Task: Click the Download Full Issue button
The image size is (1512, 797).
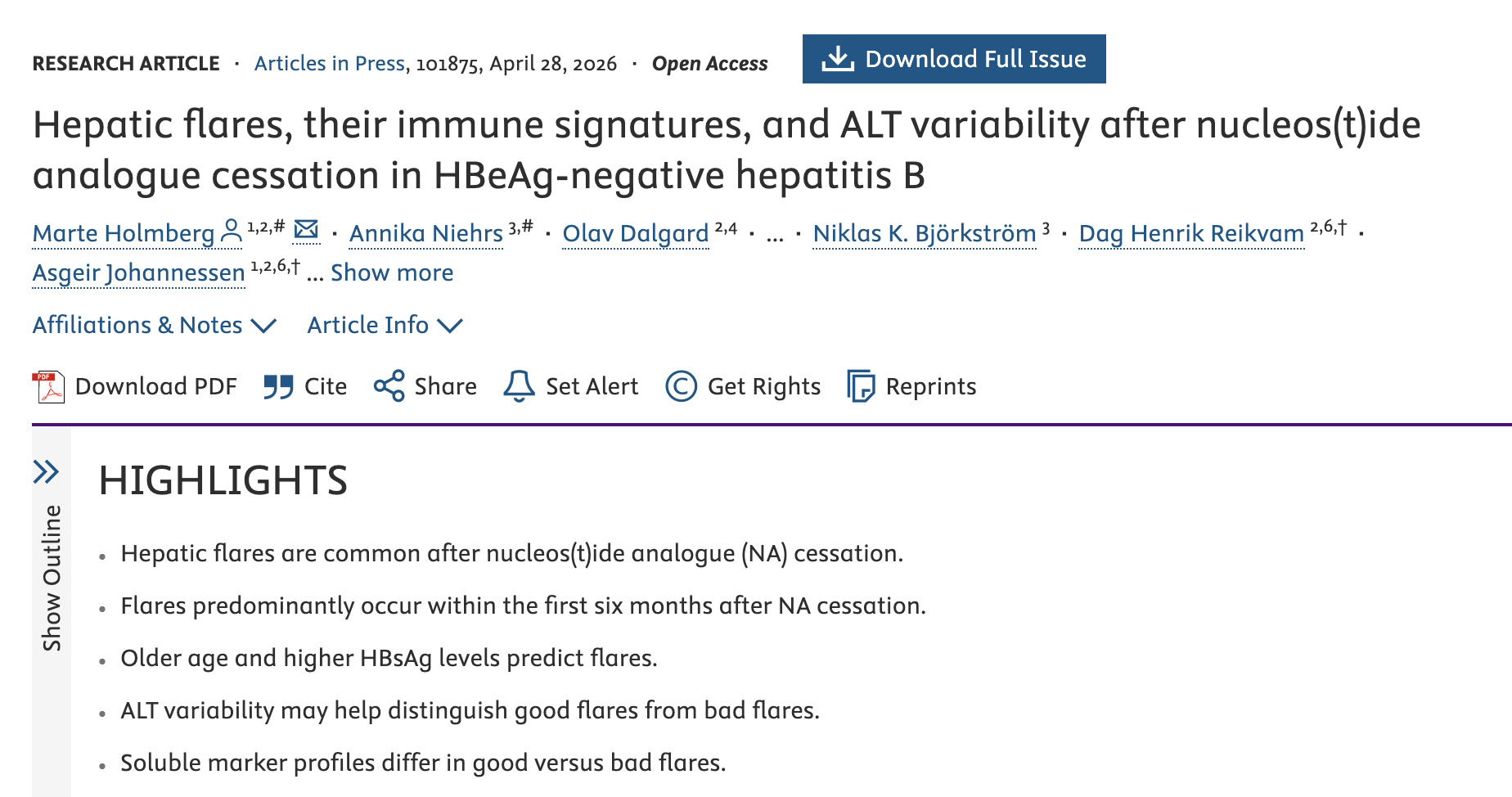Action: 954,59
